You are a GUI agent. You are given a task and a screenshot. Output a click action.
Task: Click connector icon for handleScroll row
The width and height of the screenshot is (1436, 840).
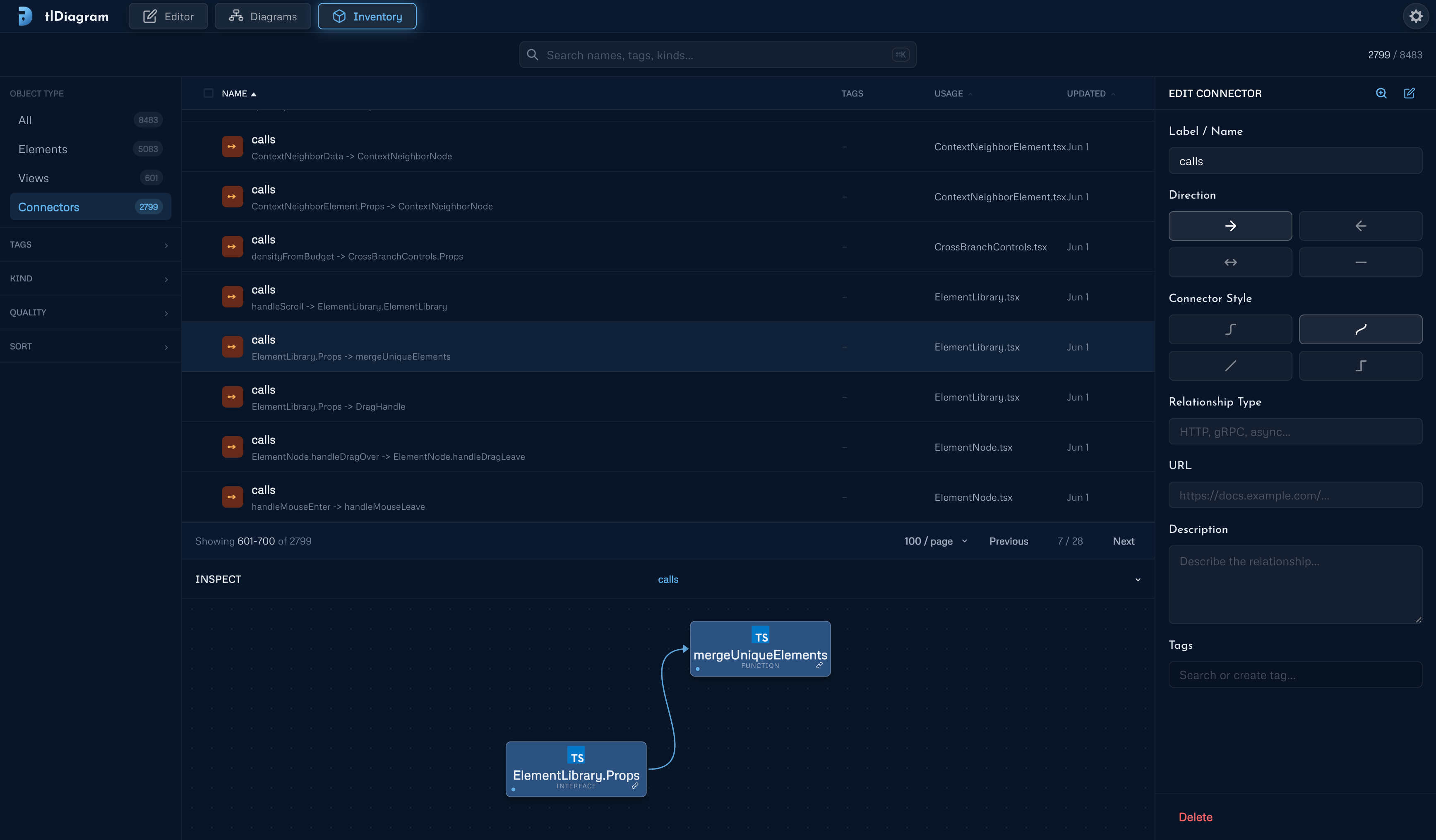click(x=232, y=297)
